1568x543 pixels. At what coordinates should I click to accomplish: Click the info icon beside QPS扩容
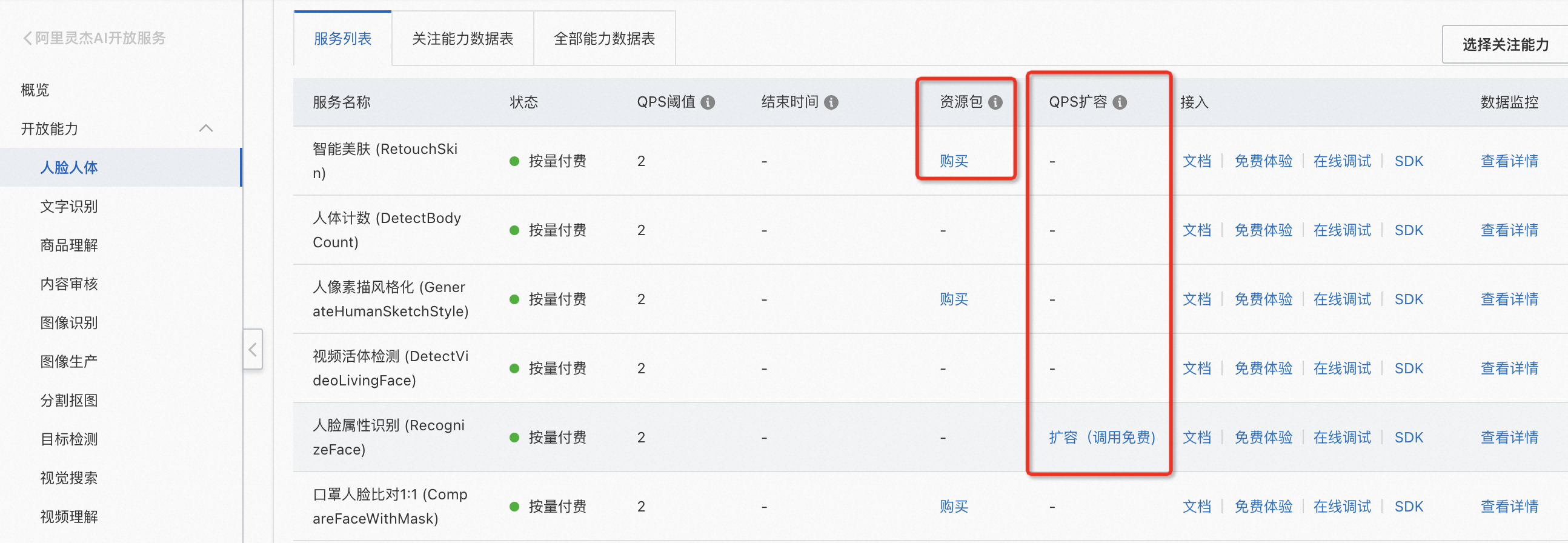coord(1120,102)
